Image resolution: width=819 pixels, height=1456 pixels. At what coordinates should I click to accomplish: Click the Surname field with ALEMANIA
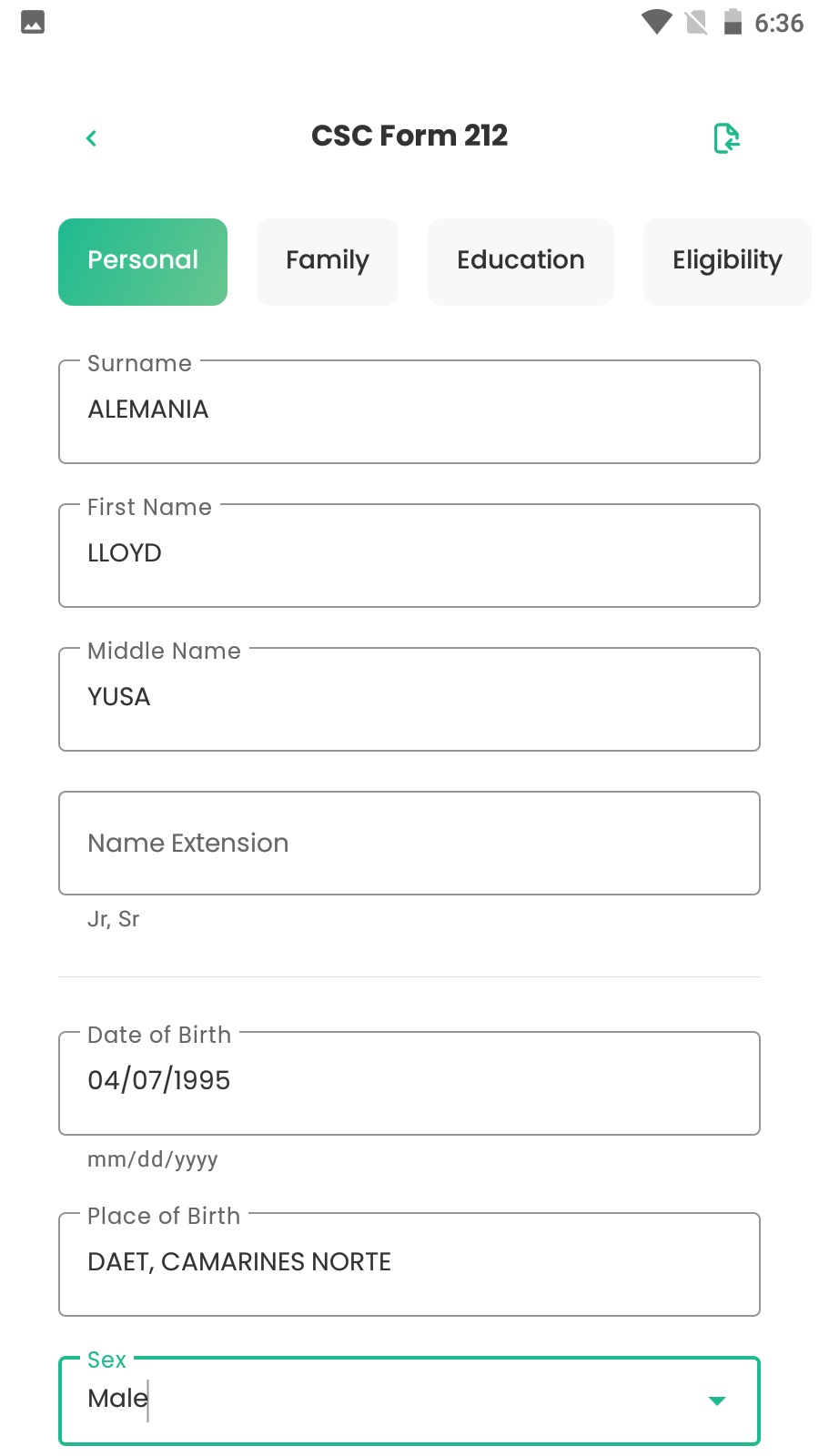(x=409, y=411)
